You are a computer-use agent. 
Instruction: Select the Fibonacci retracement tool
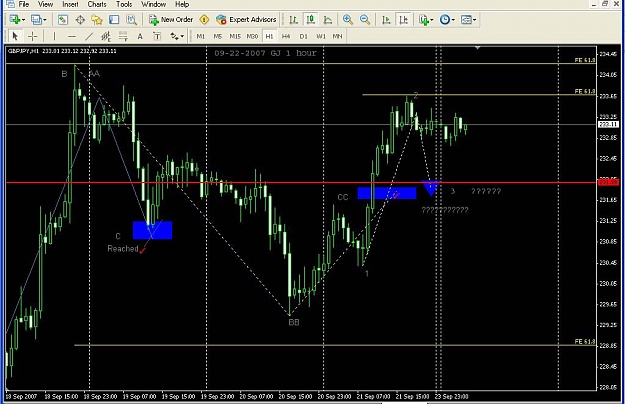click(123, 36)
